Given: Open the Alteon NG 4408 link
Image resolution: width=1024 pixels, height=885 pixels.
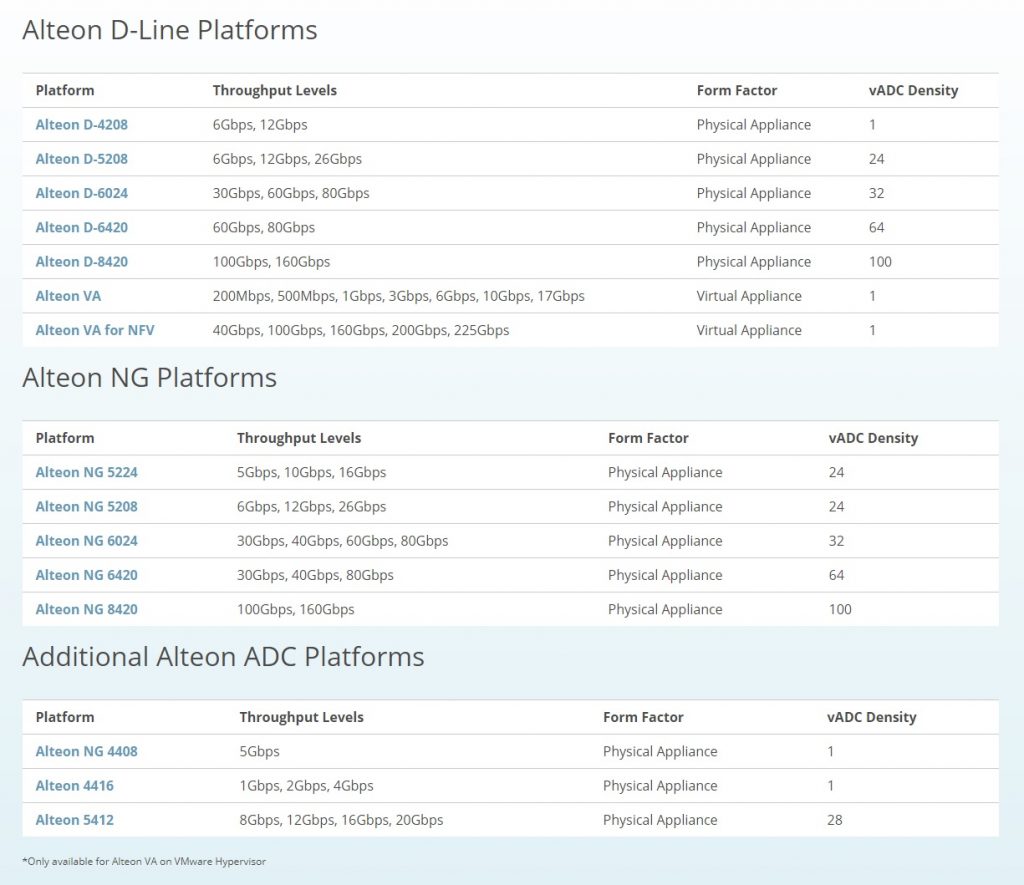Looking at the screenshot, I should (87, 752).
